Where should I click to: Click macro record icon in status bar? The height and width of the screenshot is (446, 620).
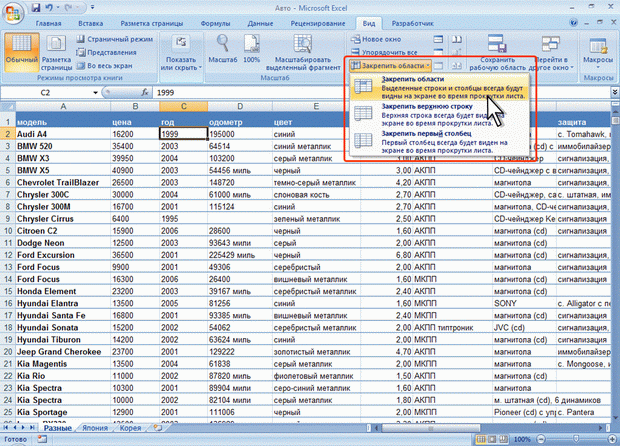coord(42,439)
